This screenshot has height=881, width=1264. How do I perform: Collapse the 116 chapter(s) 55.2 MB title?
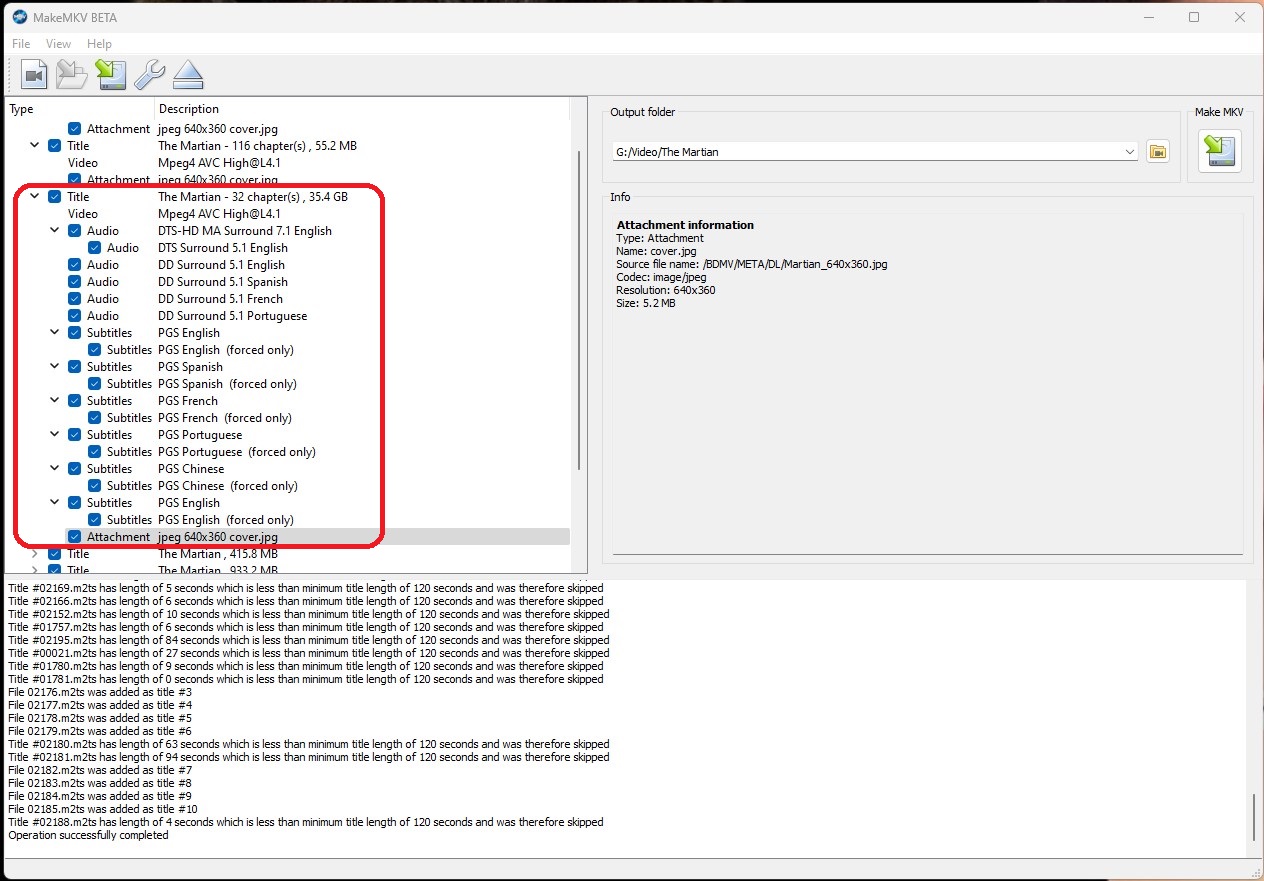pyautogui.click(x=35, y=146)
